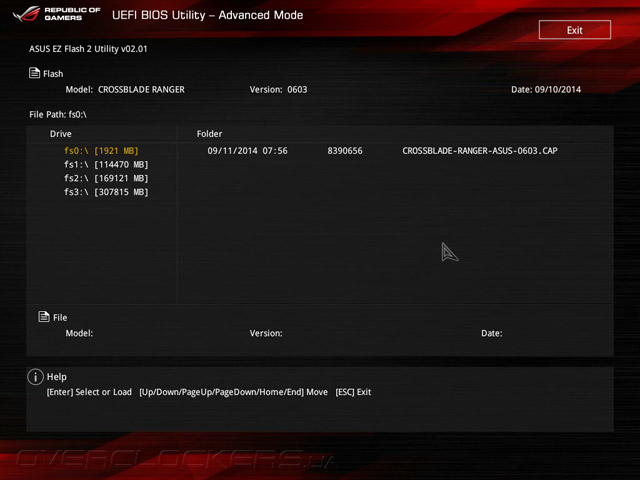This screenshot has width=640, height=480.
Task: Select drive fs1:\ [114470 MB]
Action: point(106,164)
